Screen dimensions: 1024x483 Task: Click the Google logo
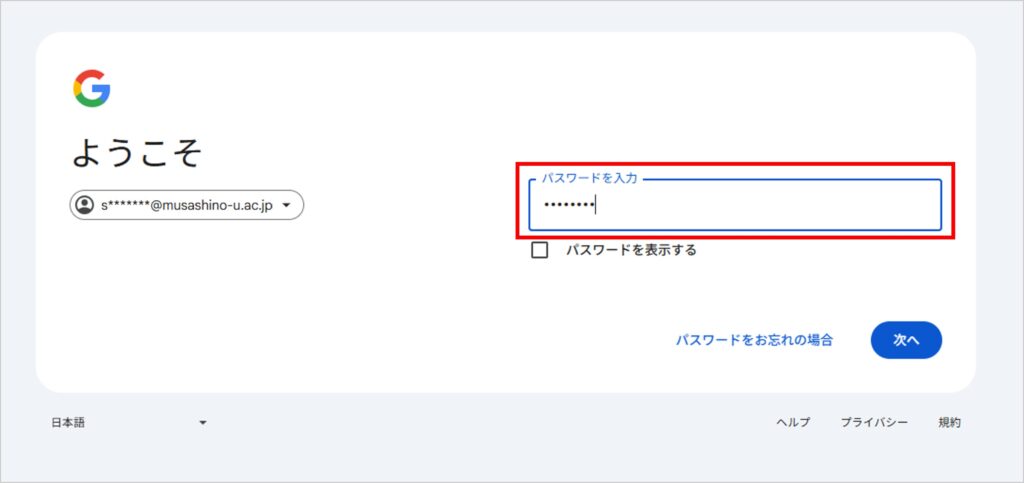click(x=91, y=89)
